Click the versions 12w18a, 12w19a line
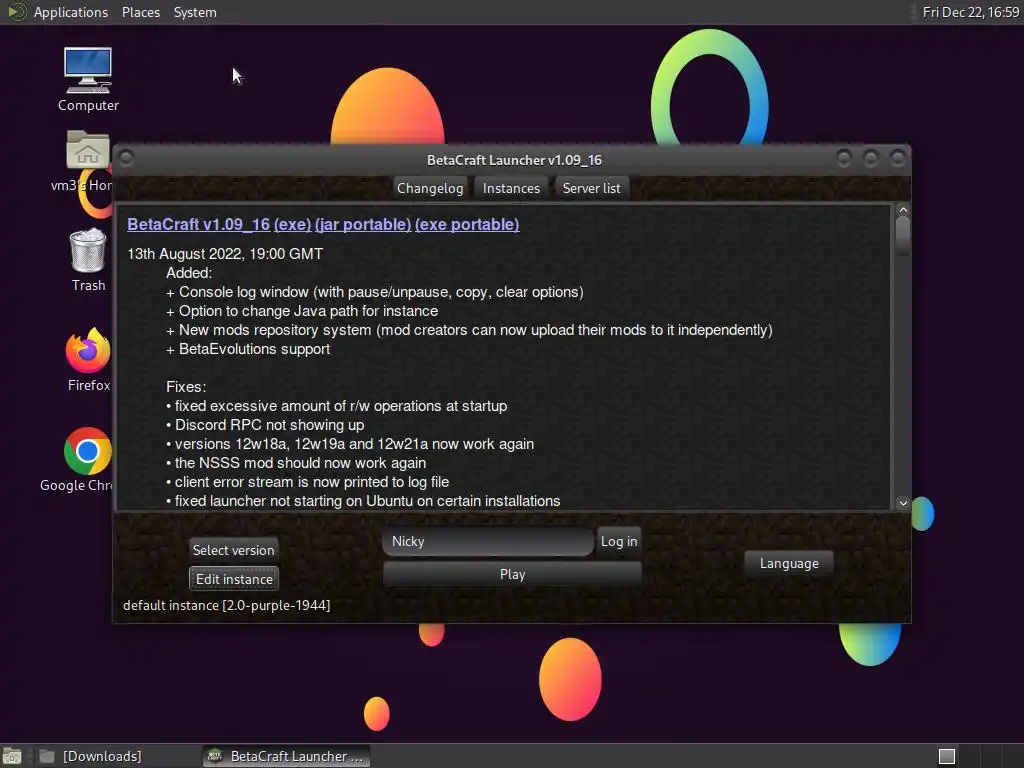This screenshot has width=1024, height=768. point(350,444)
